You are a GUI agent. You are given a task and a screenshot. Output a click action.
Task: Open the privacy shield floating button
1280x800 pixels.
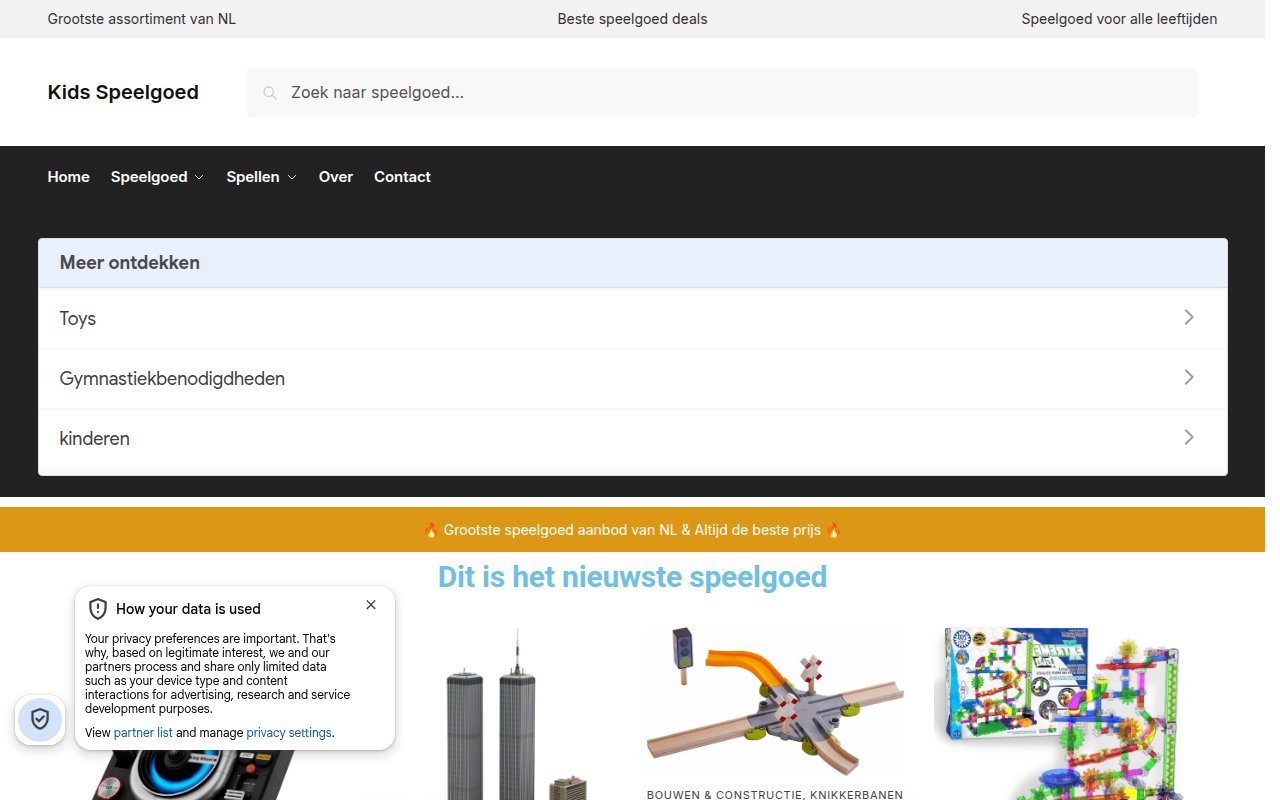(40, 719)
